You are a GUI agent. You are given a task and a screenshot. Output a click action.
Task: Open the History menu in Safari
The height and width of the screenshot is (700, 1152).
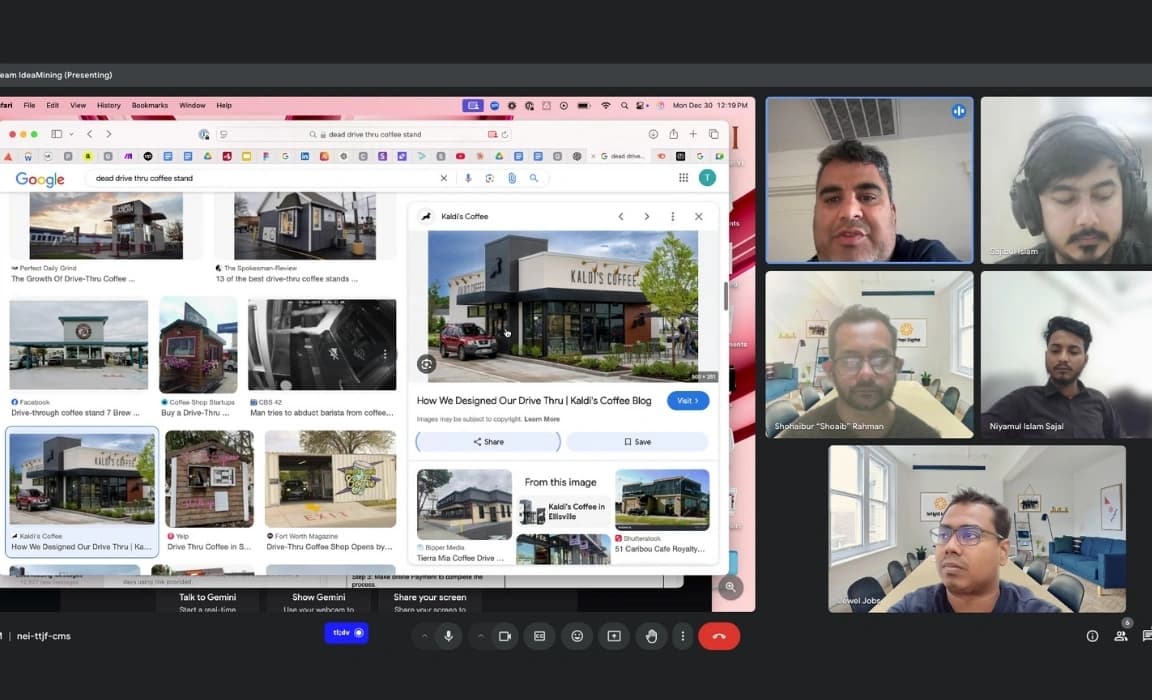tap(109, 105)
